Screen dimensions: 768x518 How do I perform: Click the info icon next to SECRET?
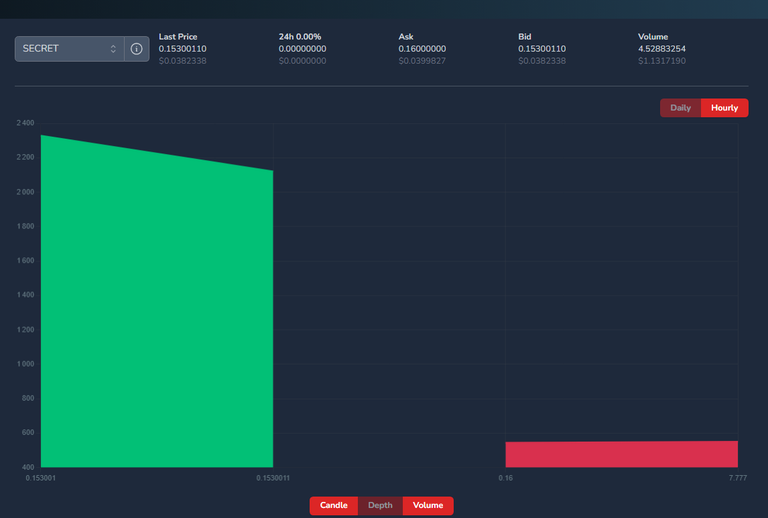pos(137,49)
